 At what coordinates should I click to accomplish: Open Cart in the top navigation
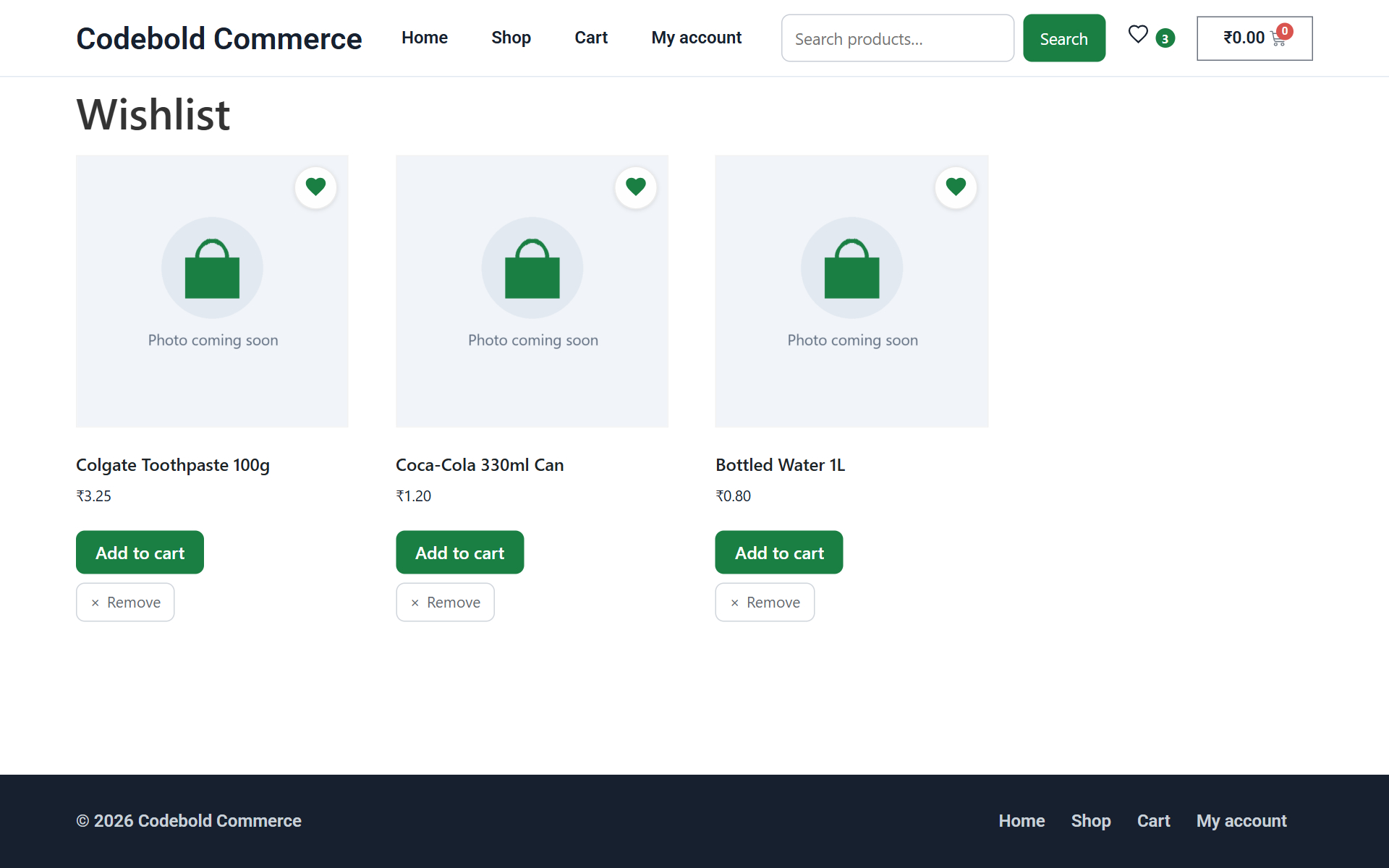click(x=591, y=38)
